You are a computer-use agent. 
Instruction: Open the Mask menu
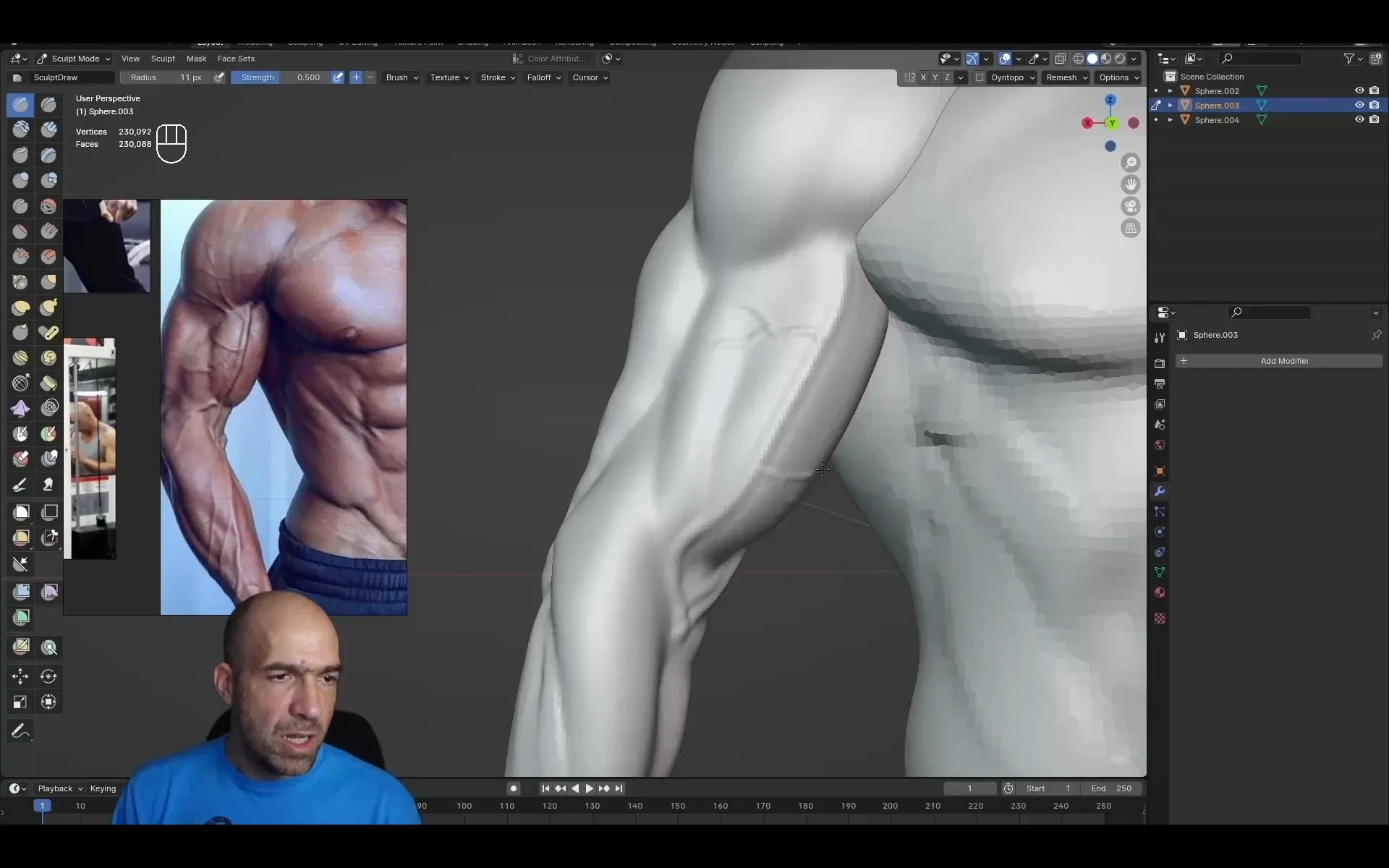coord(196,59)
